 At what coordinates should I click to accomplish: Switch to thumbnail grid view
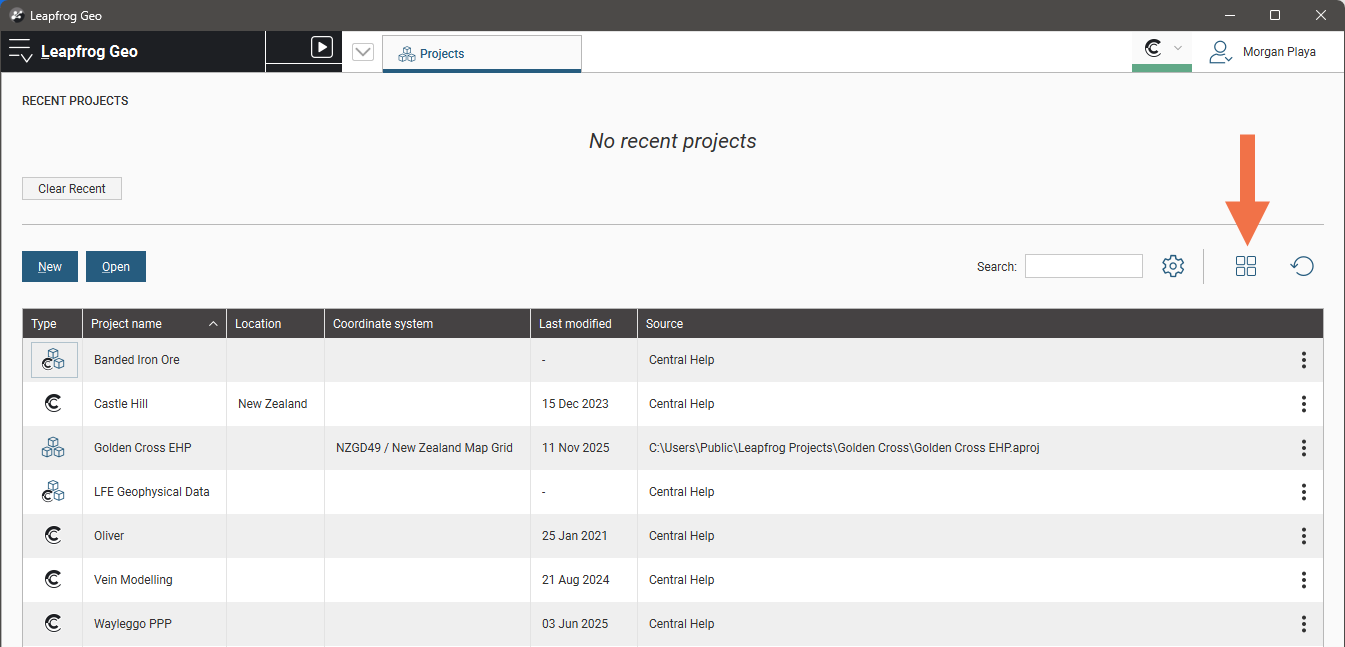pos(1246,266)
